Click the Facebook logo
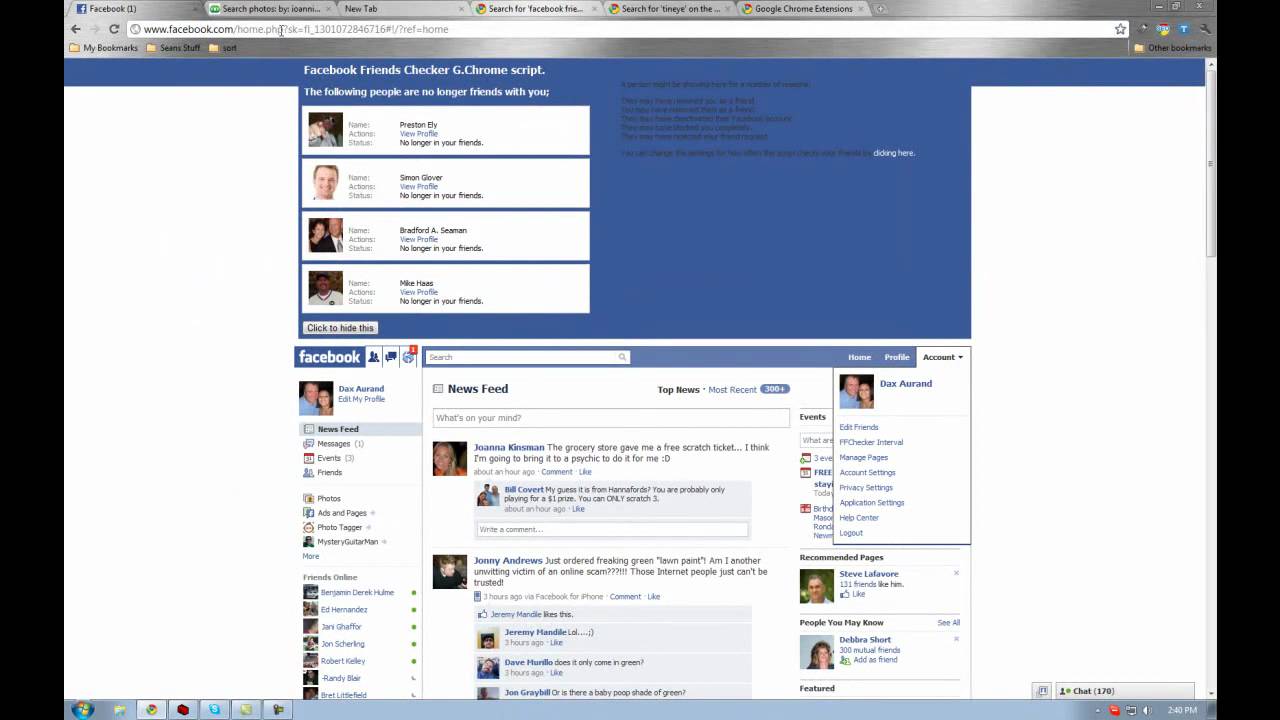Viewport: 1280px width, 720px height. [x=329, y=357]
